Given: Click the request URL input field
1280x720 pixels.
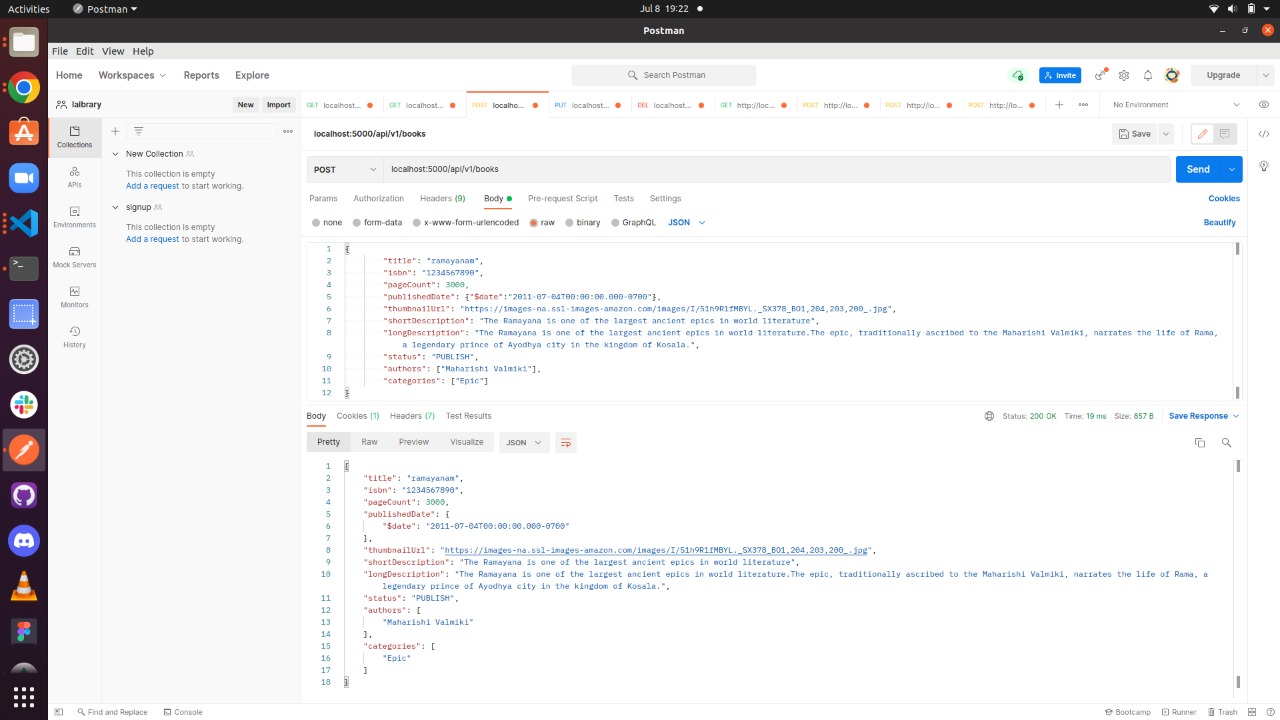Looking at the screenshot, I should (x=776, y=170).
